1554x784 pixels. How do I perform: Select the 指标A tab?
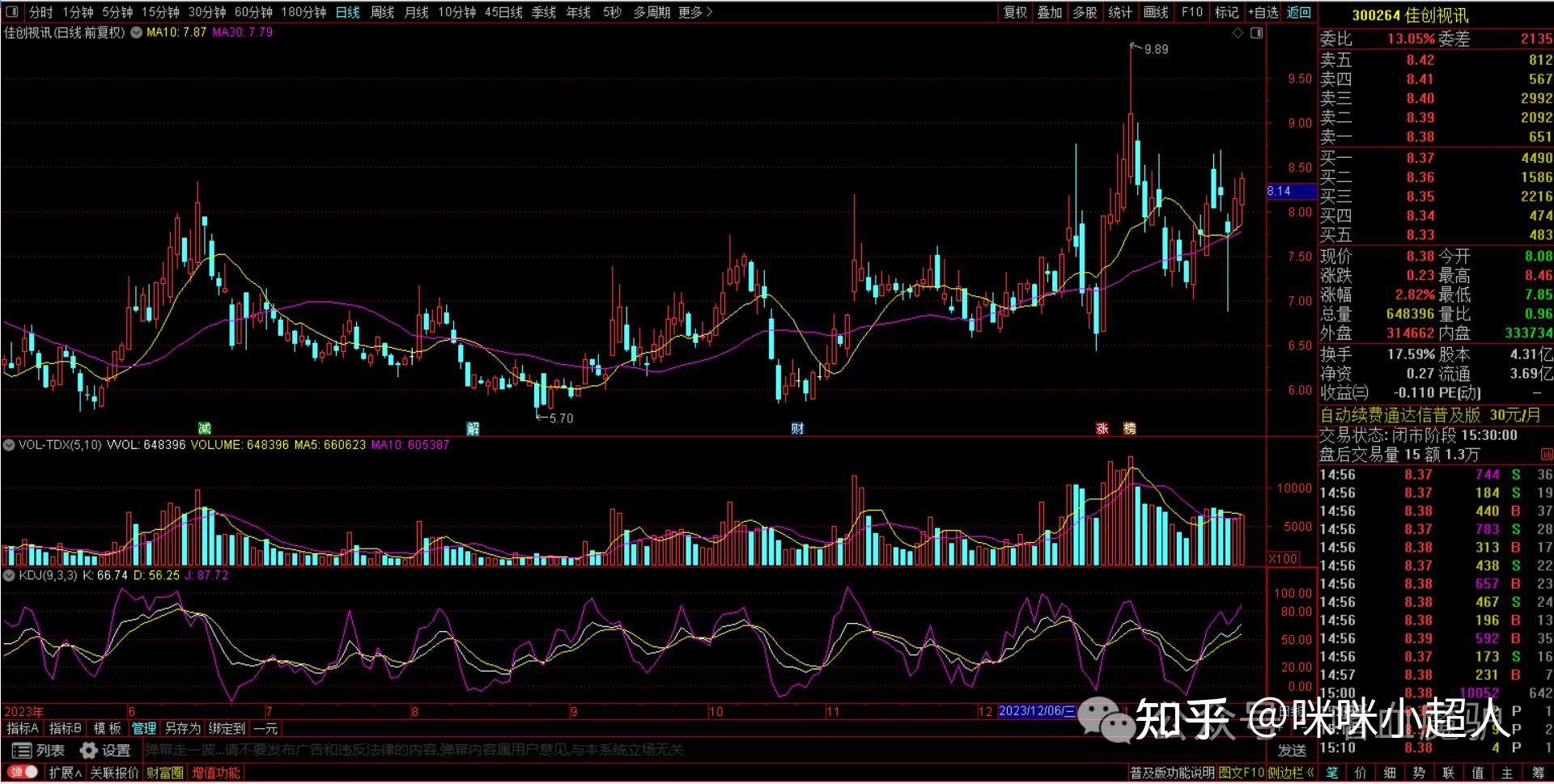click(x=22, y=728)
